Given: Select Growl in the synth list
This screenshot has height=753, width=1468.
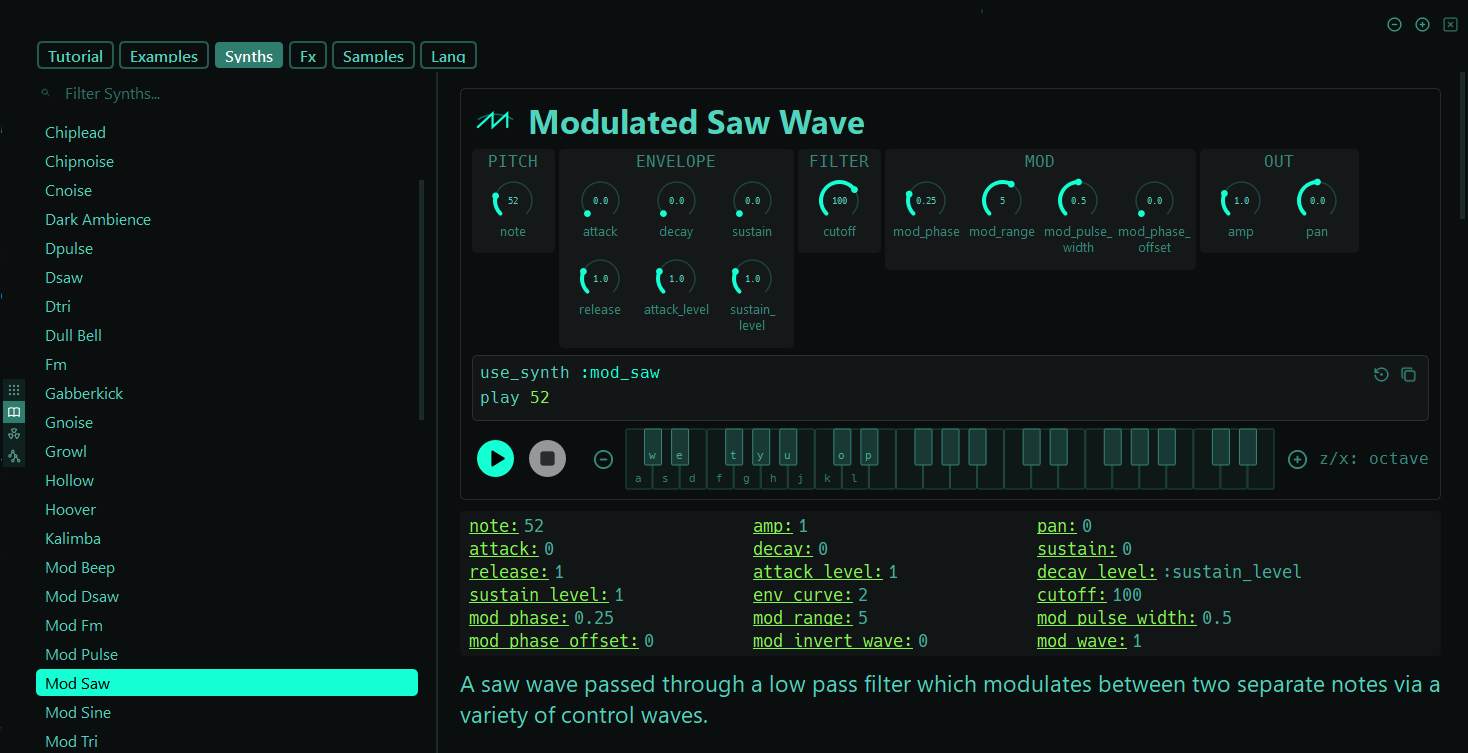Looking at the screenshot, I should click(227, 451).
